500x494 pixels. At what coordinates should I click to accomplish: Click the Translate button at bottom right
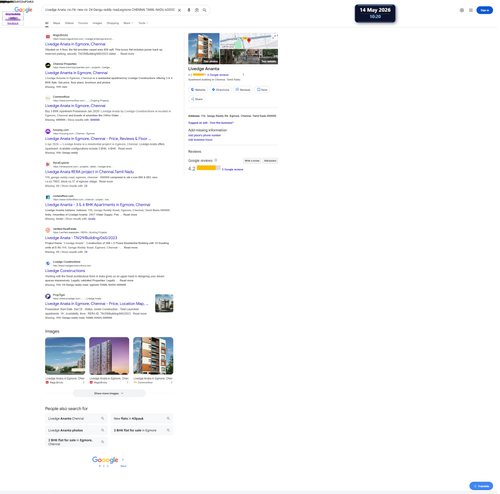pyautogui.click(x=481, y=486)
